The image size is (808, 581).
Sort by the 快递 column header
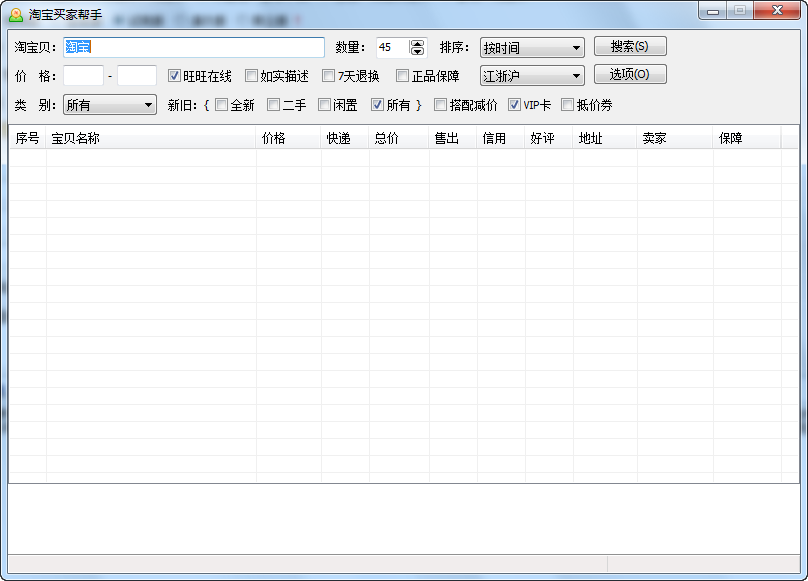tap(345, 138)
